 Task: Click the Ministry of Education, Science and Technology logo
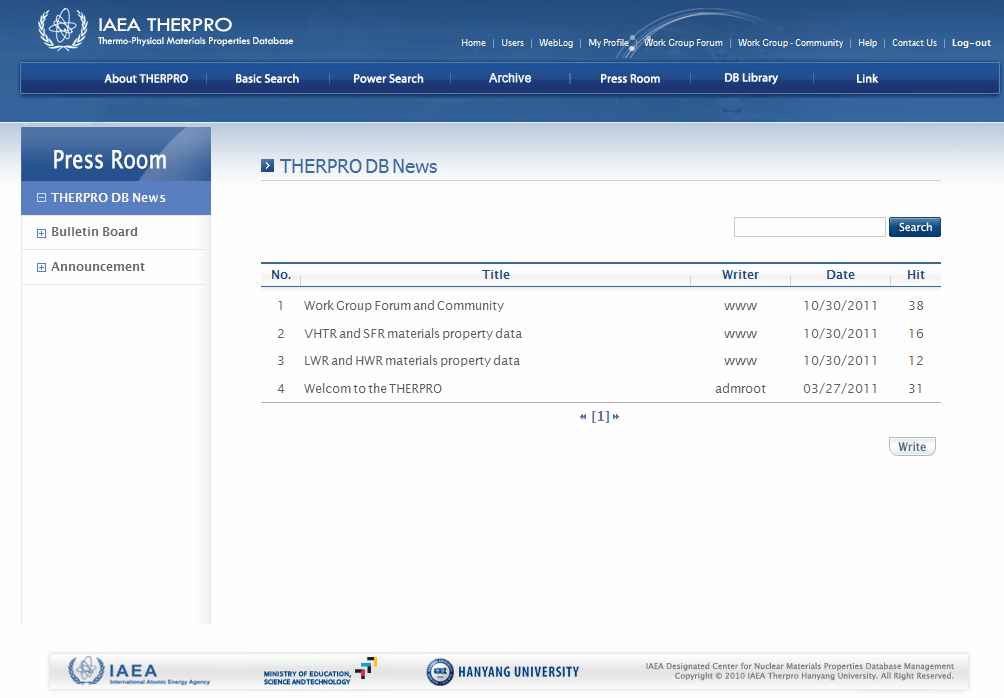pyautogui.click(x=310, y=672)
